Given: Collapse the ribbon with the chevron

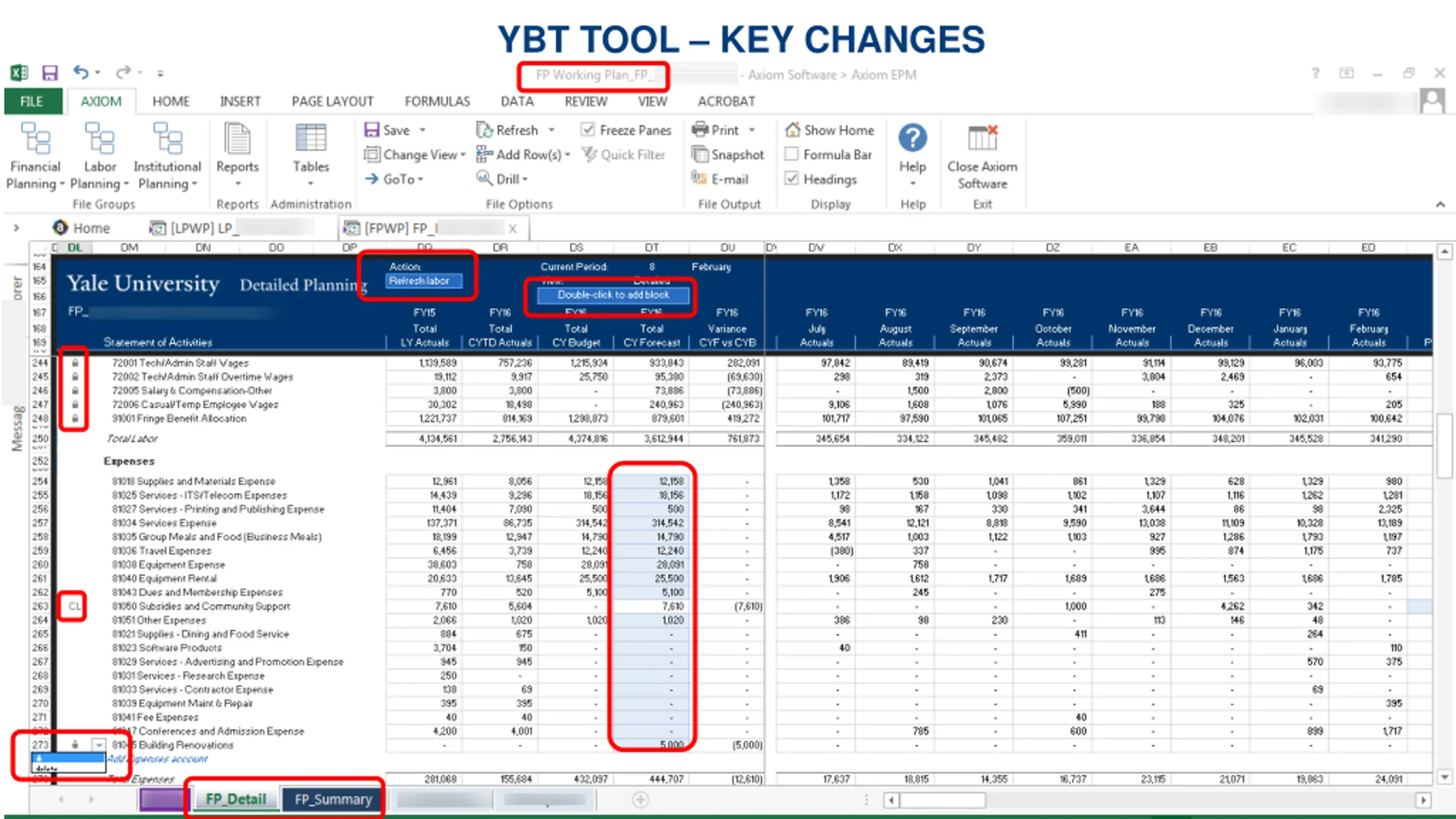Looking at the screenshot, I should (1440, 204).
